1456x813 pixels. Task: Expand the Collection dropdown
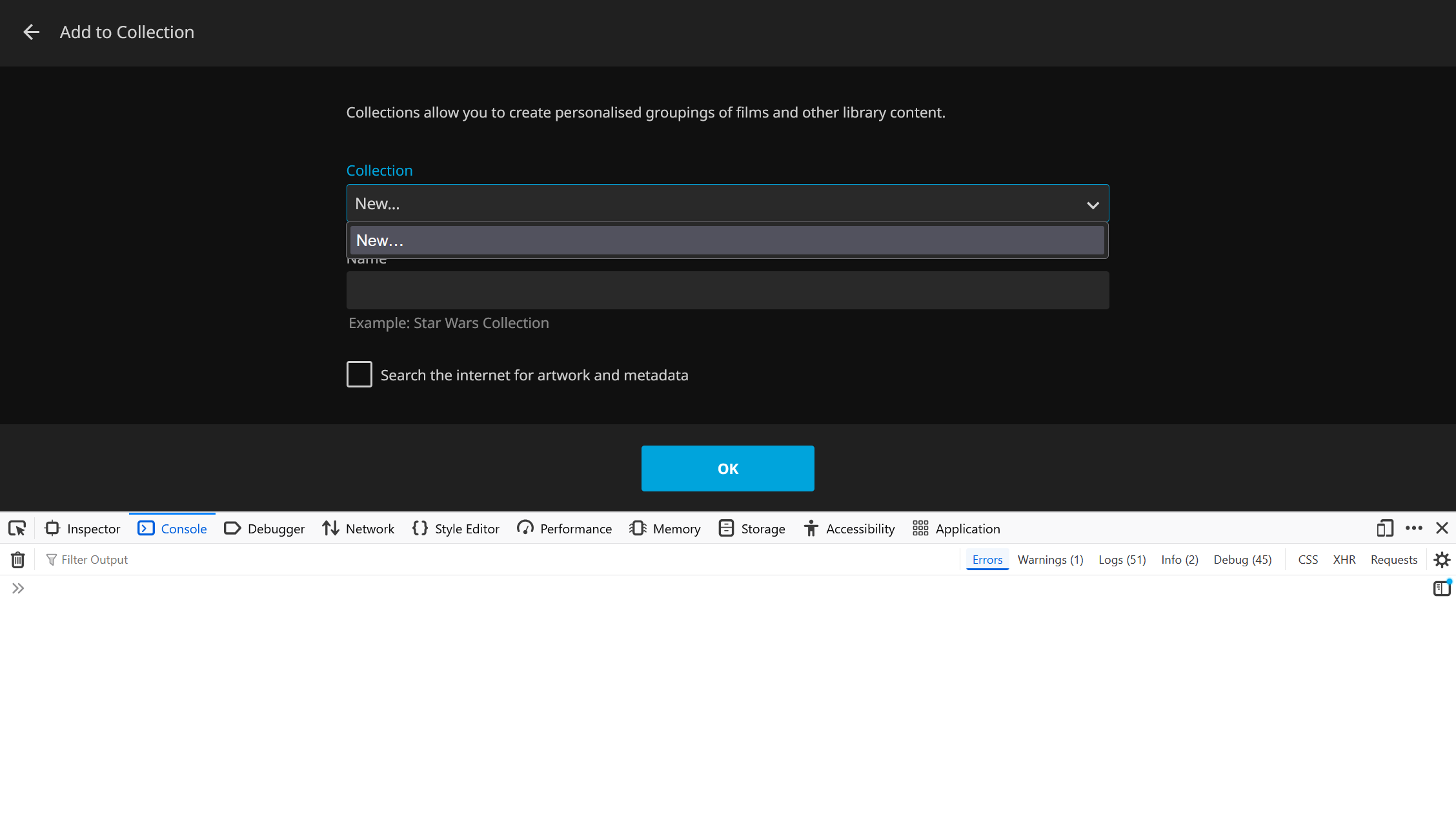pyautogui.click(x=727, y=204)
